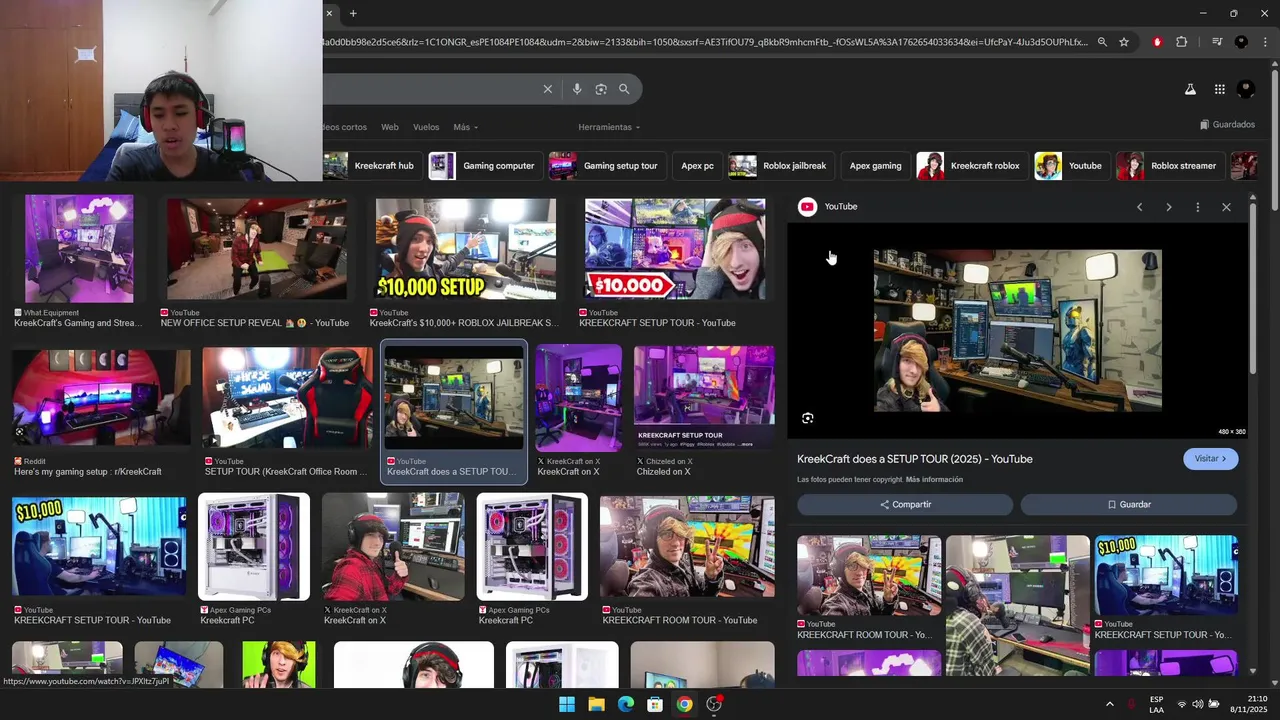This screenshot has width=1280, height=720.
Task: Open KreekCraft's $10,000+ ROBLOX JAILBREAK thumbnail
Action: pyautogui.click(x=465, y=249)
